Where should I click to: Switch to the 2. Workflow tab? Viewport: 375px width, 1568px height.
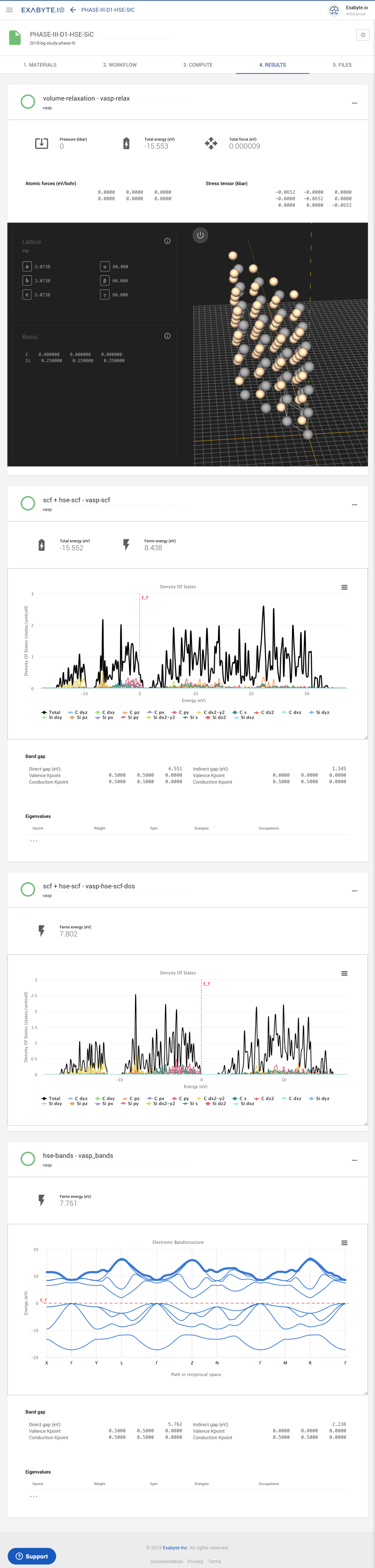click(x=120, y=65)
